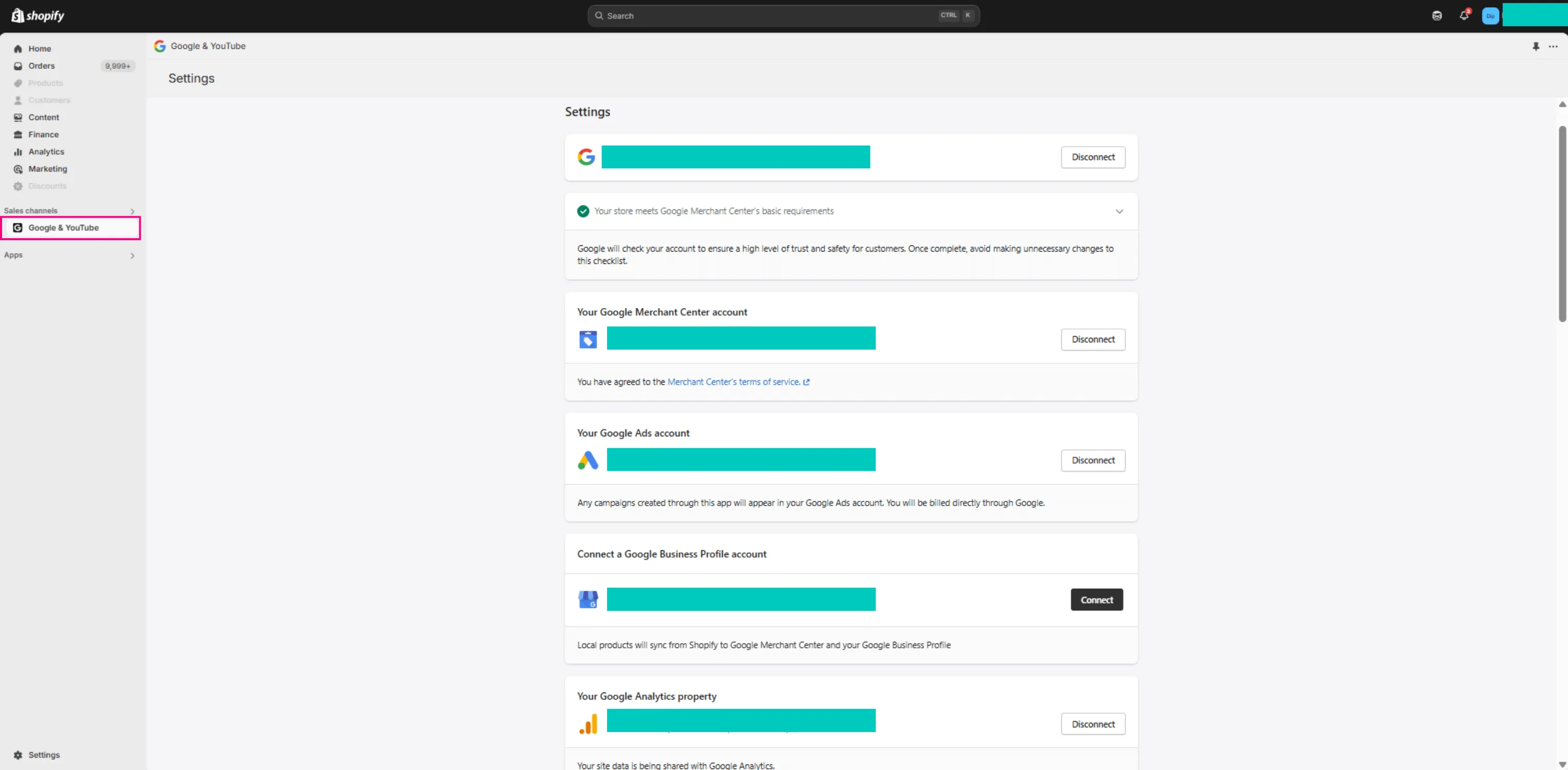Screen dimensions: 1568x770
Task: Click the scroll up arrow
Action: (1562, 104)
